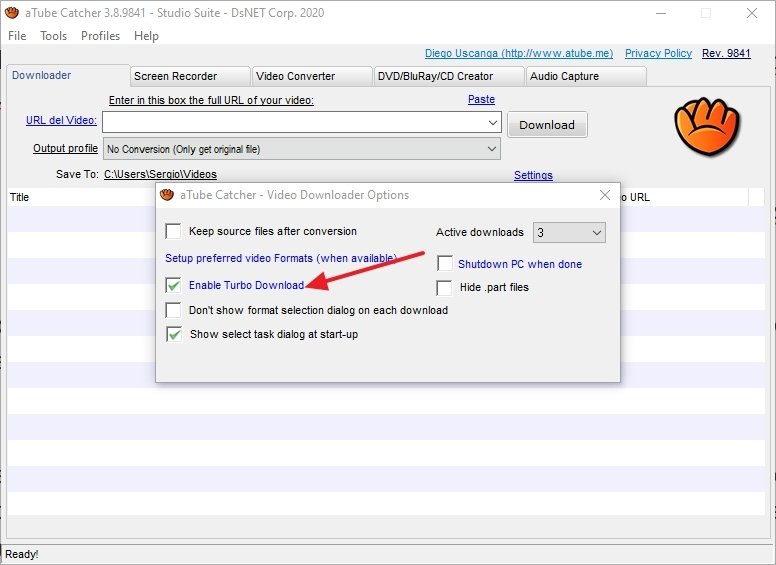776x565 pixels.
Task: Click the options dialog title glove icon
Action: pyautogui.click(x=167, y=195)
